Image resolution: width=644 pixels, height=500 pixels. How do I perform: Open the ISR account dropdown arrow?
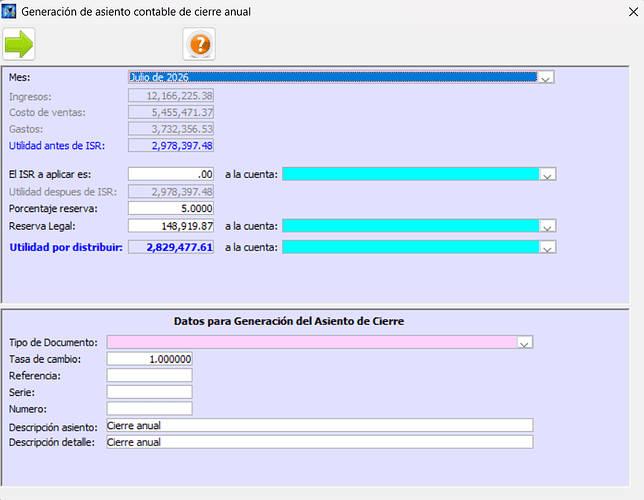point(547,175)
